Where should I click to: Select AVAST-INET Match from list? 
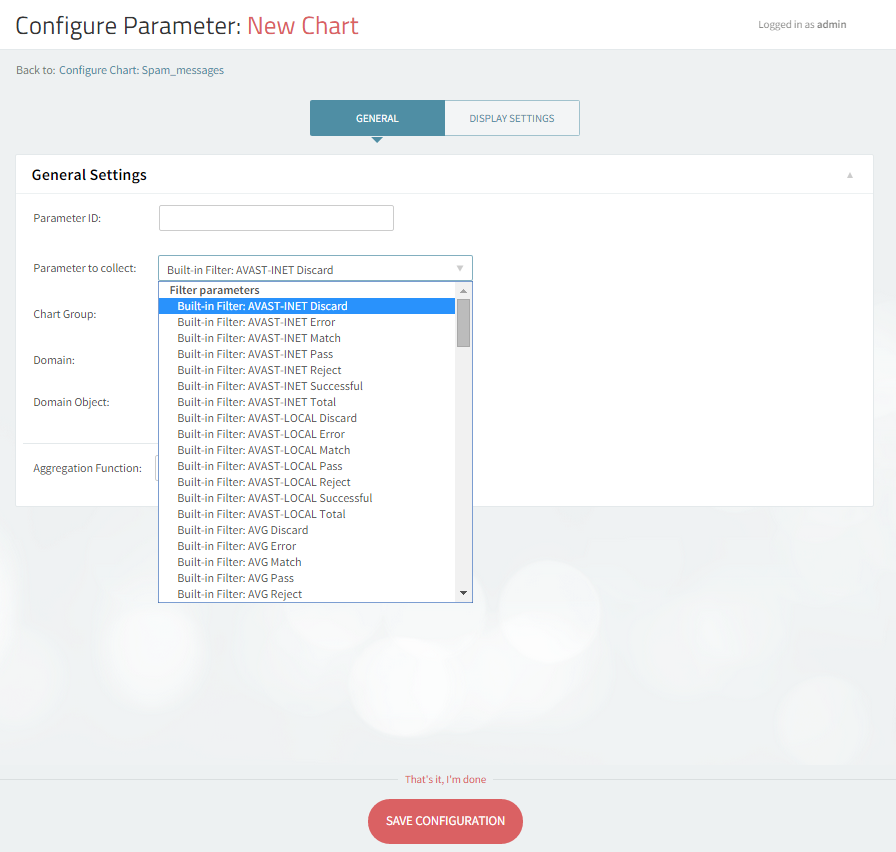tap(258, 338)
